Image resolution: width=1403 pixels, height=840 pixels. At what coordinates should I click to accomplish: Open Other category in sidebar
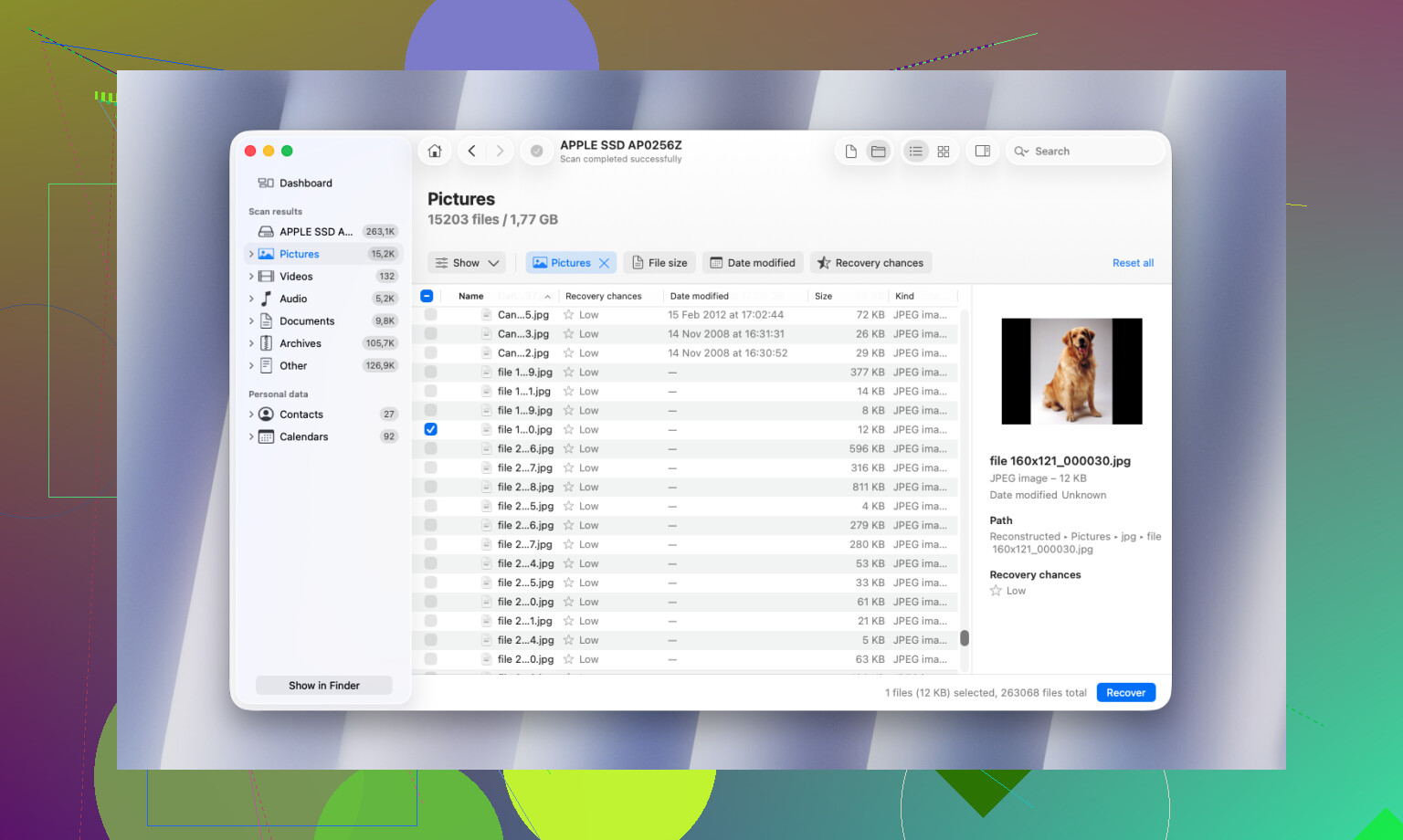tap(324, 365)
